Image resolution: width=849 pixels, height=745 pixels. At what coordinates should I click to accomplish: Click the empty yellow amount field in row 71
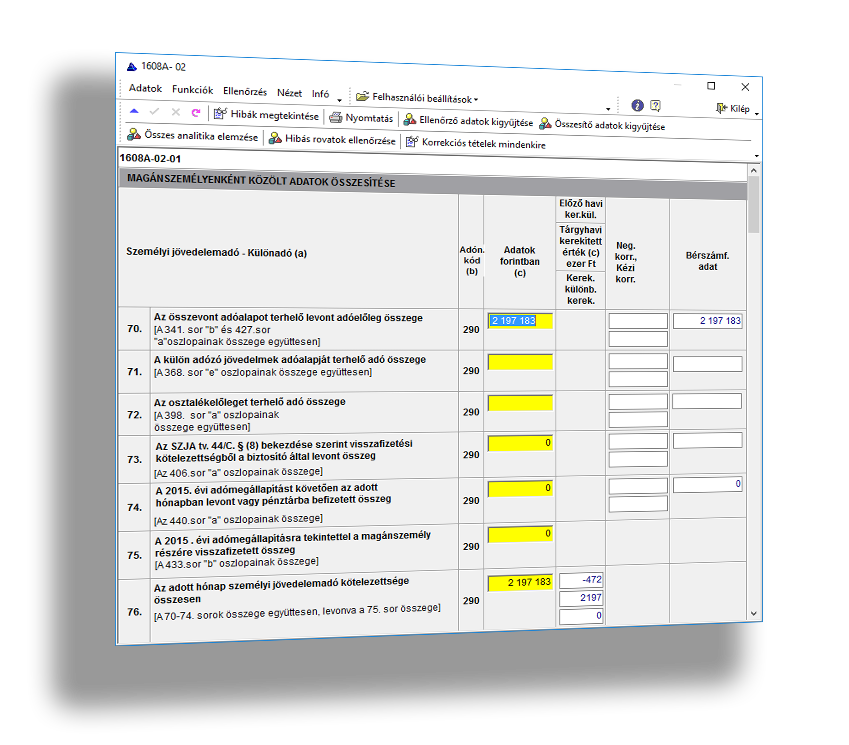[x=520, y=362]
